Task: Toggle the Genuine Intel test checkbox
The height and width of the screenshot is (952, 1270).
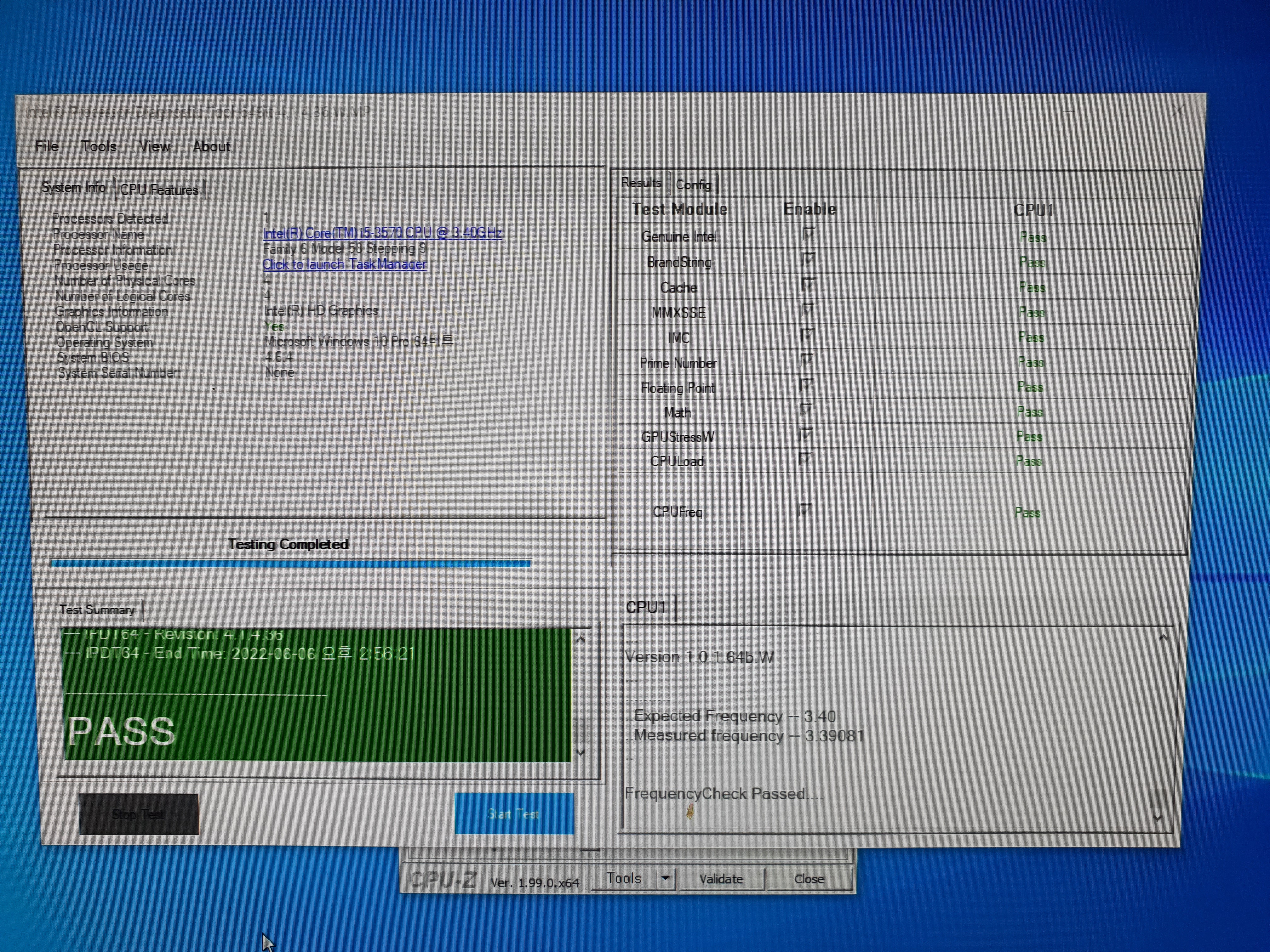Action: click(x=808, y=235)
